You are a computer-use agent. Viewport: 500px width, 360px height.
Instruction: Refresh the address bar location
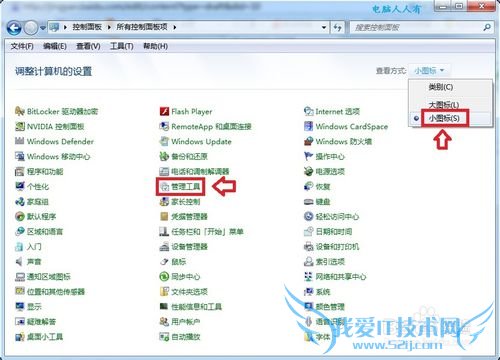[338, 27]
